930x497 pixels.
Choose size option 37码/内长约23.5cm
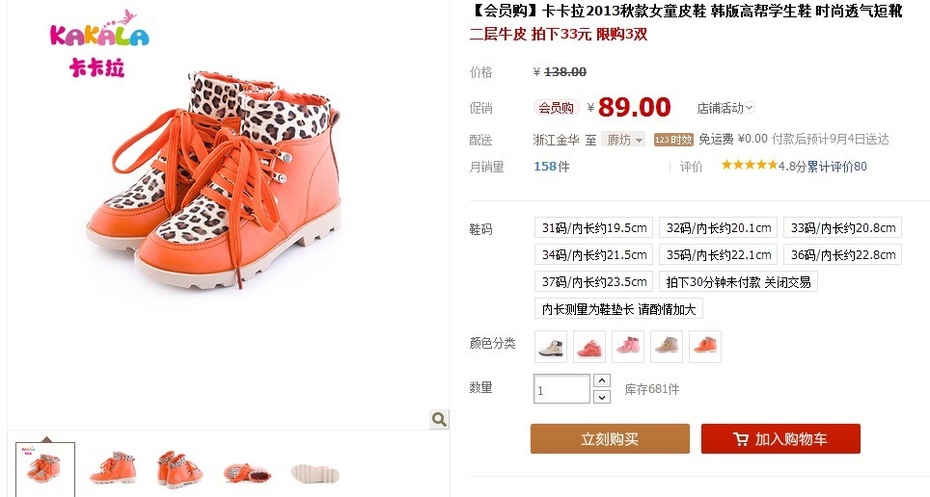point(594,282)
